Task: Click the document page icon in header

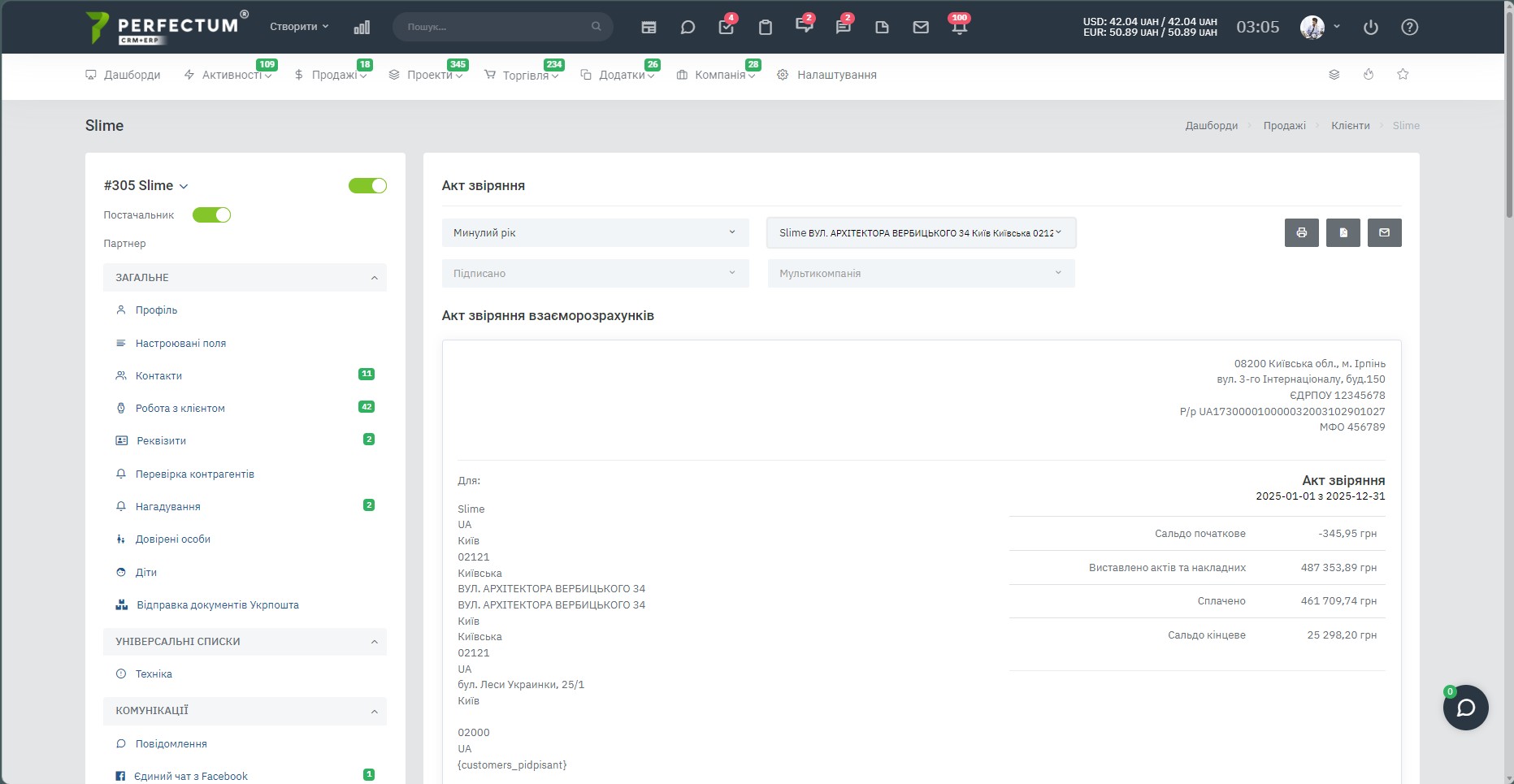Action: pos(882,27)
